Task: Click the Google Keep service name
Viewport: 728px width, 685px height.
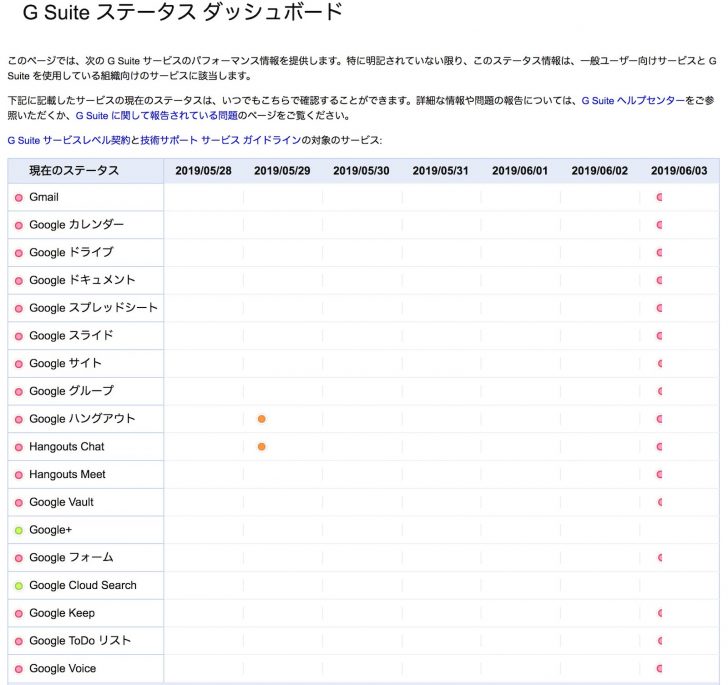Action: [62, 613]
